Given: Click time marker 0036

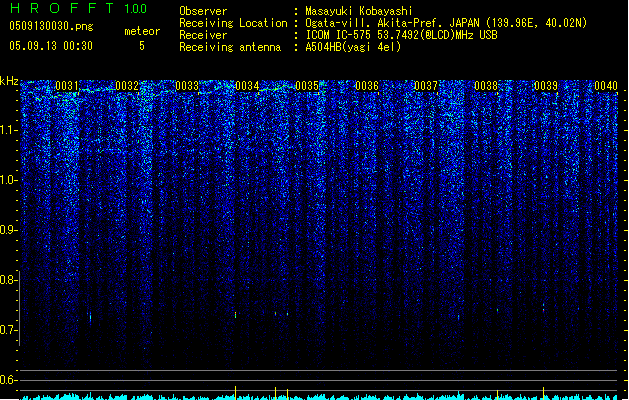Looking at the screenshot, I should (367, 86).
